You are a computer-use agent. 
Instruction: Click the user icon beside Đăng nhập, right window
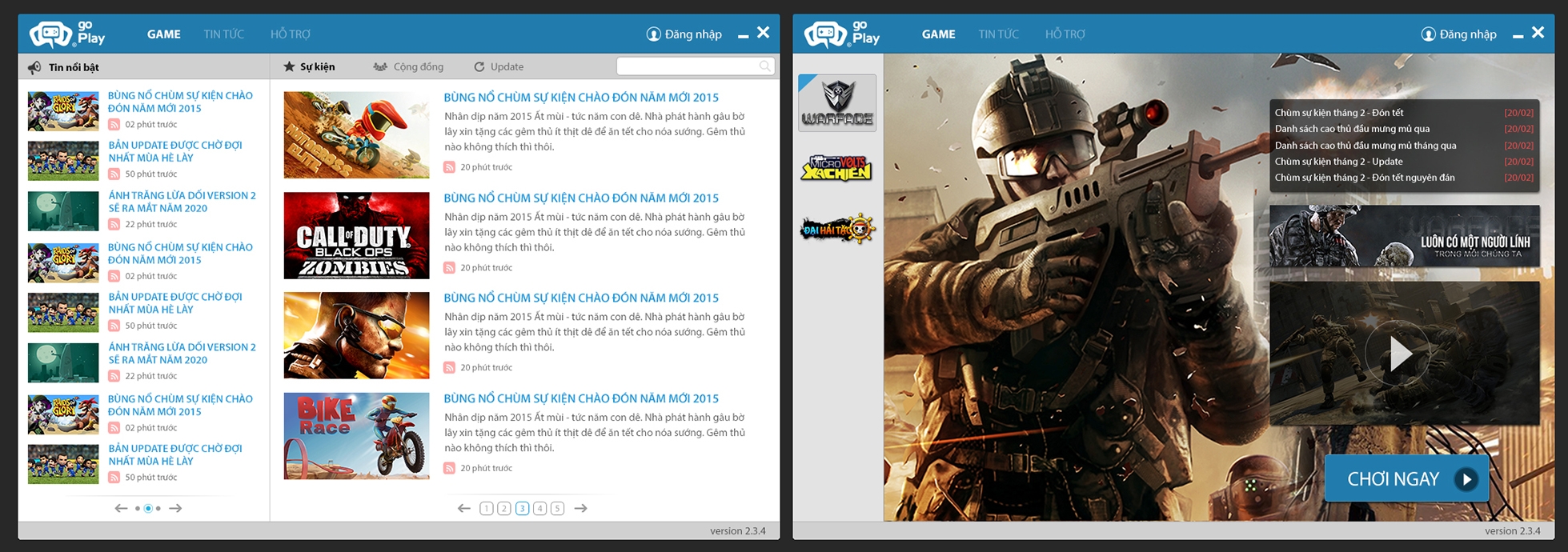click(1428, 34)
